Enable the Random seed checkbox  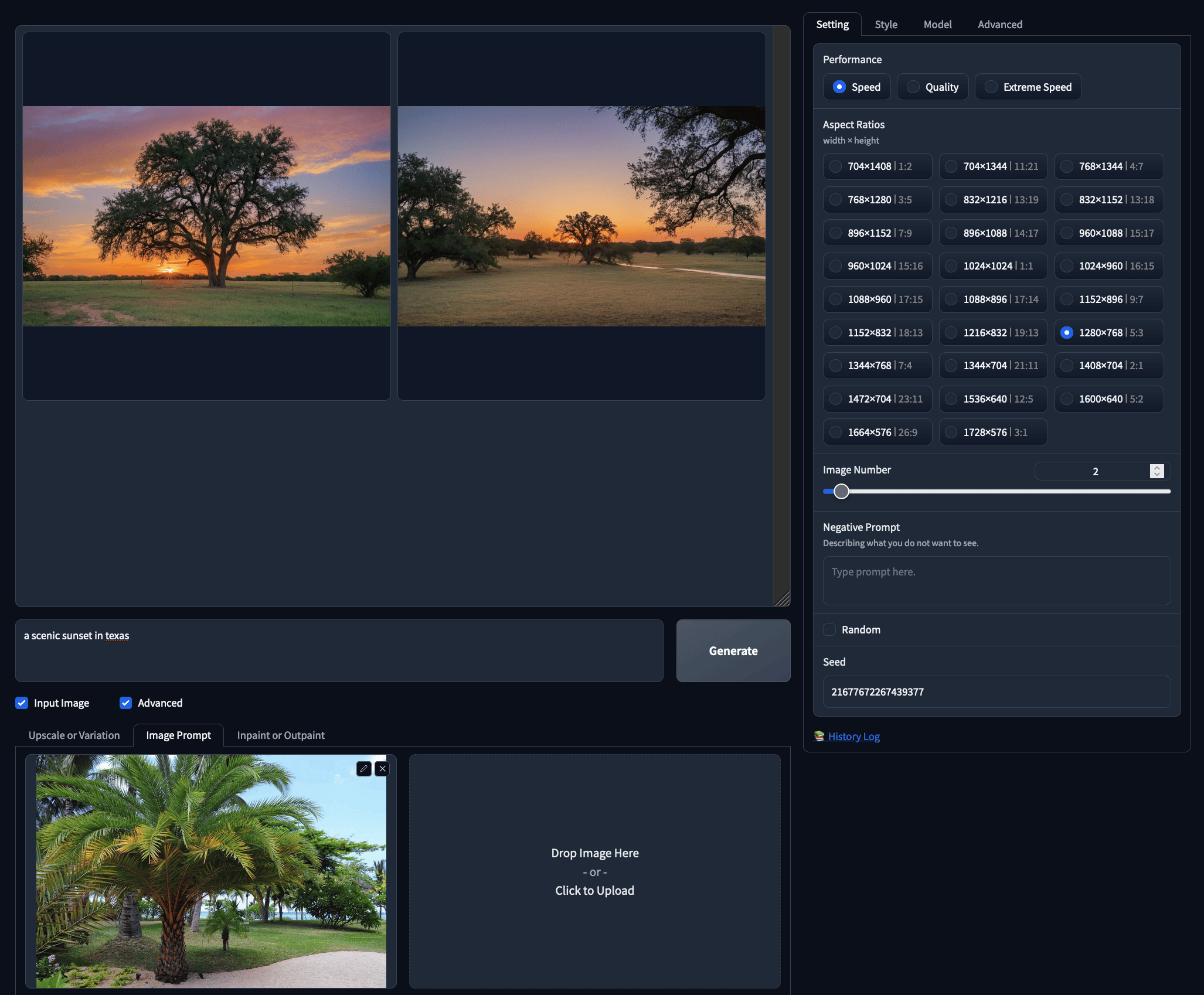829,629
